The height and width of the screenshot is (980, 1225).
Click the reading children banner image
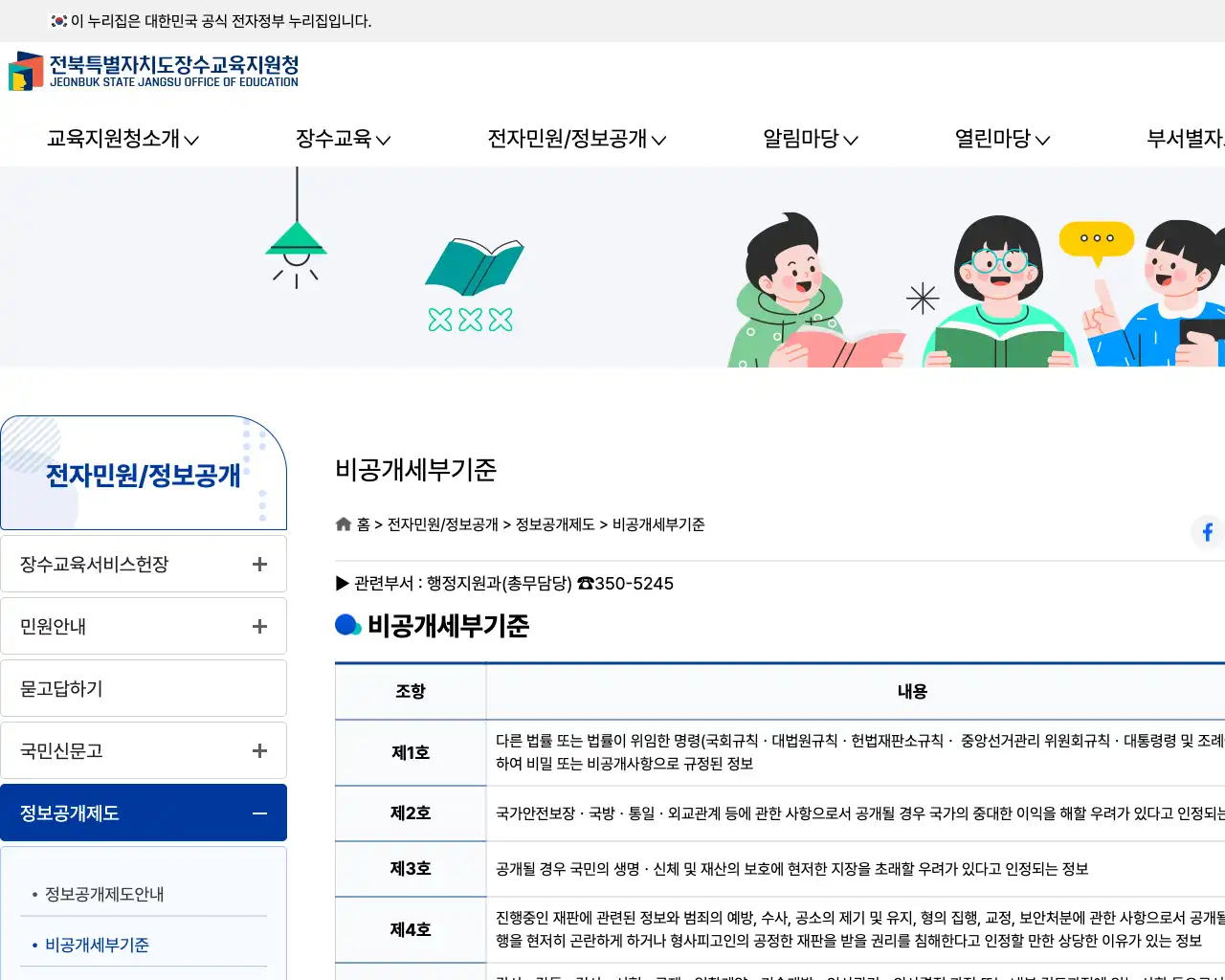coord(976,287)
